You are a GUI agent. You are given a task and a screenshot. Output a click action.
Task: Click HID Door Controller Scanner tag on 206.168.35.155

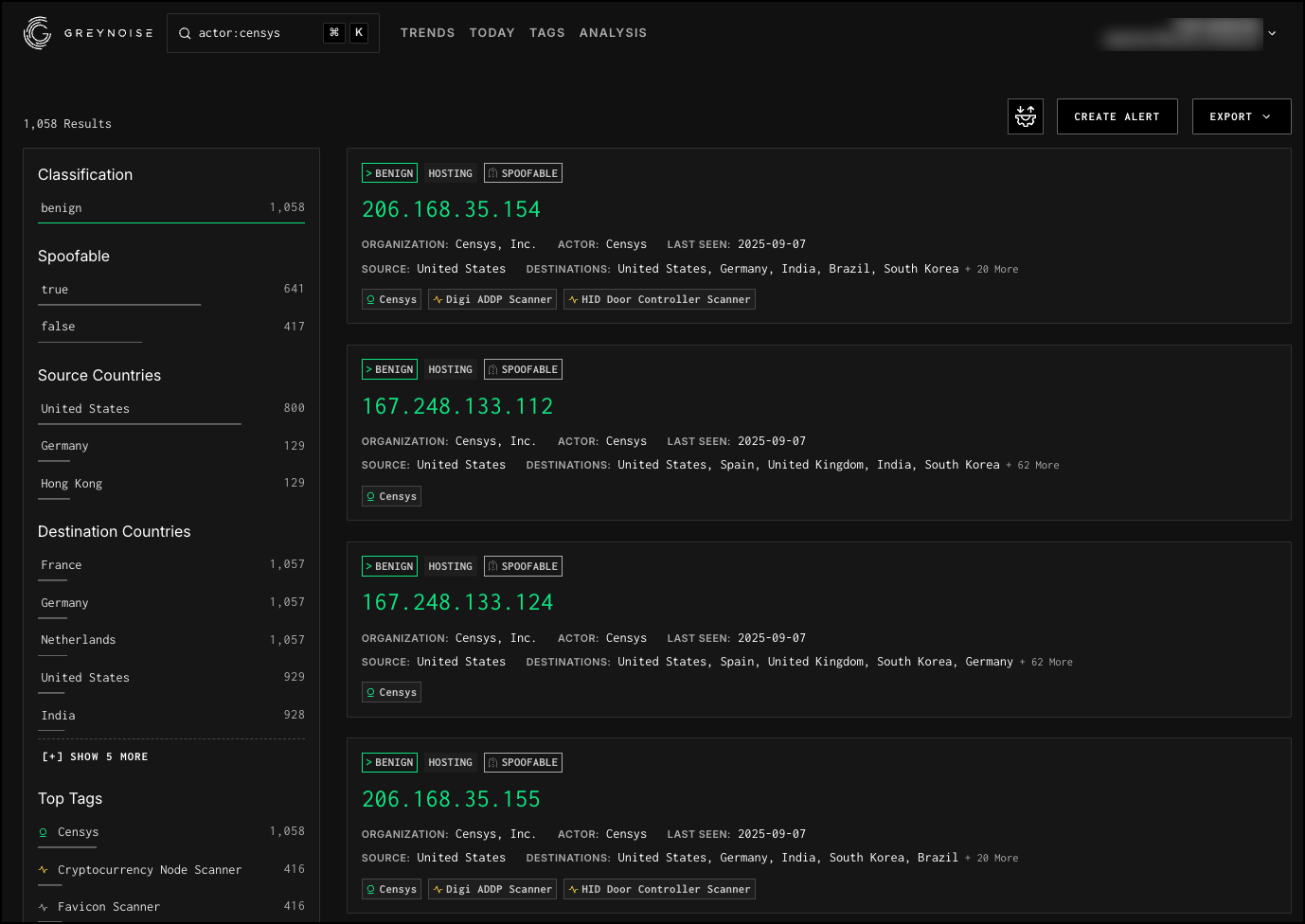tap(659, 889)
